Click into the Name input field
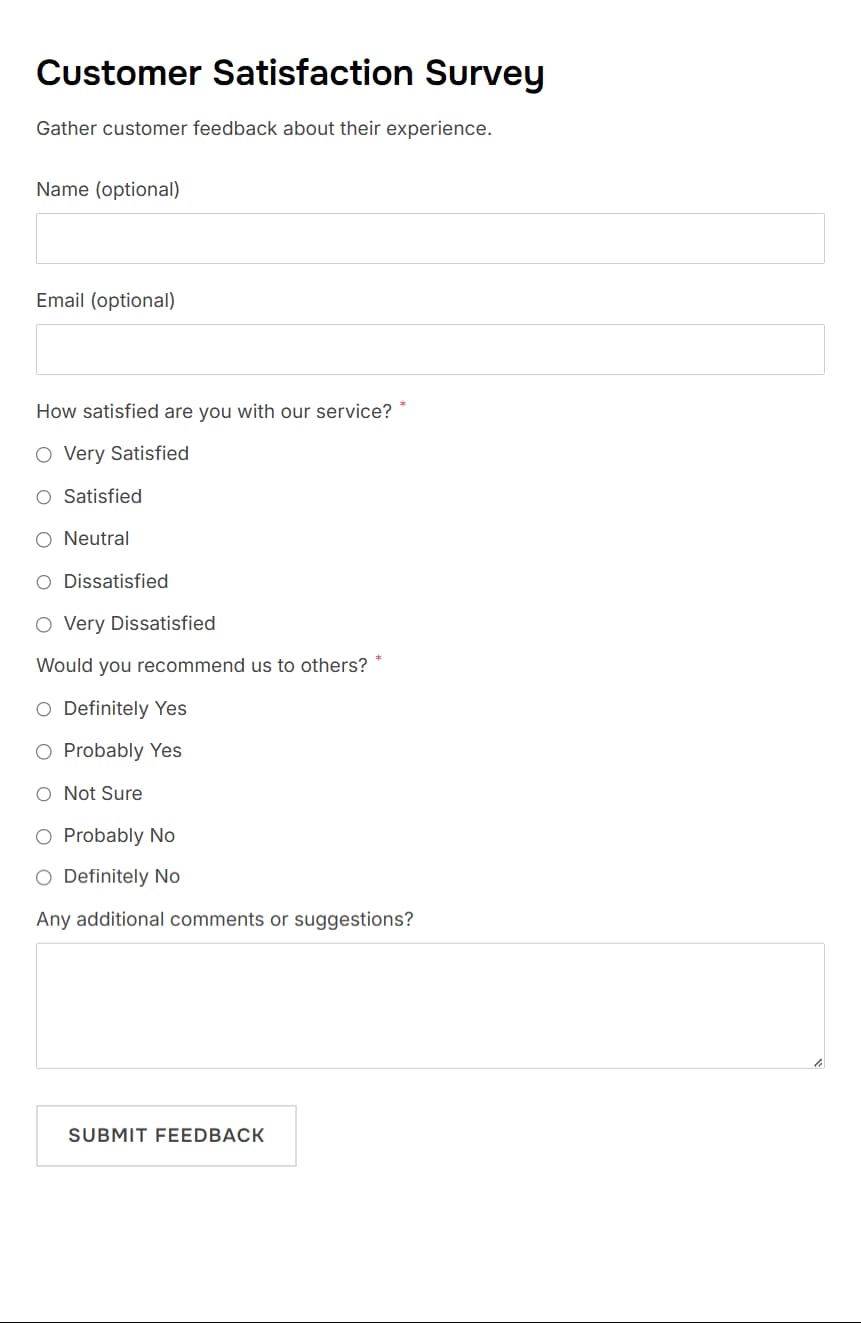Viewport: 861px width, 1323px height. pyautogui.click(x=430, y=238)
